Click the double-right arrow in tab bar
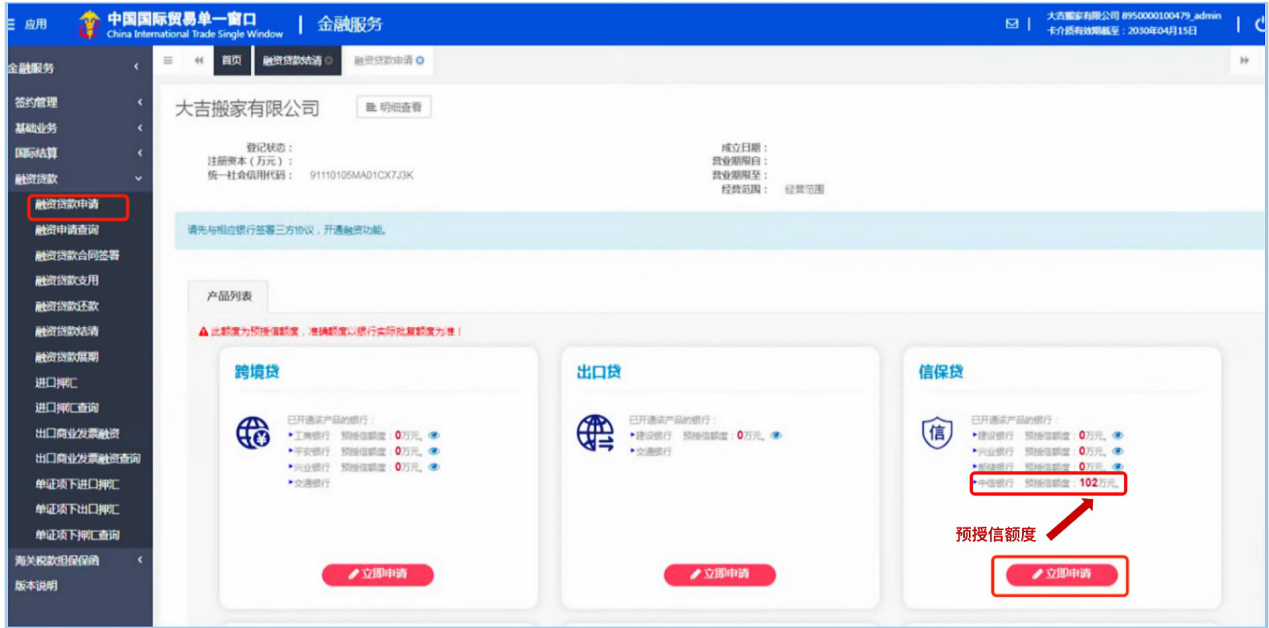Viewport: 1269px width, 628px height. (1245, 61)
